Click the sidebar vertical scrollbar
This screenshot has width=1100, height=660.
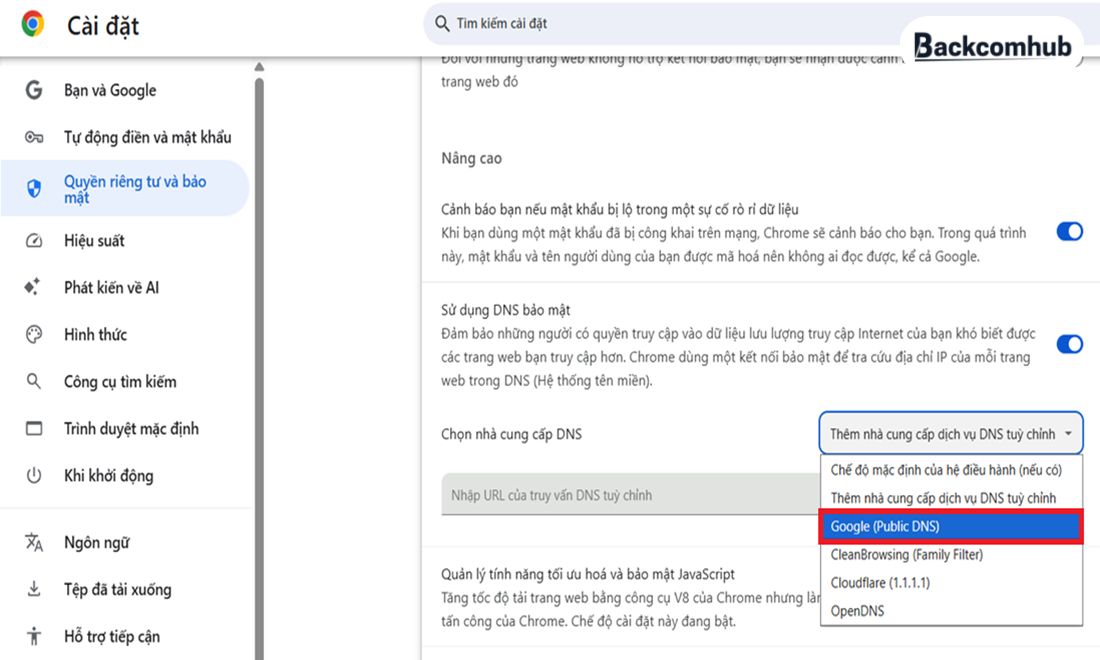260,368
